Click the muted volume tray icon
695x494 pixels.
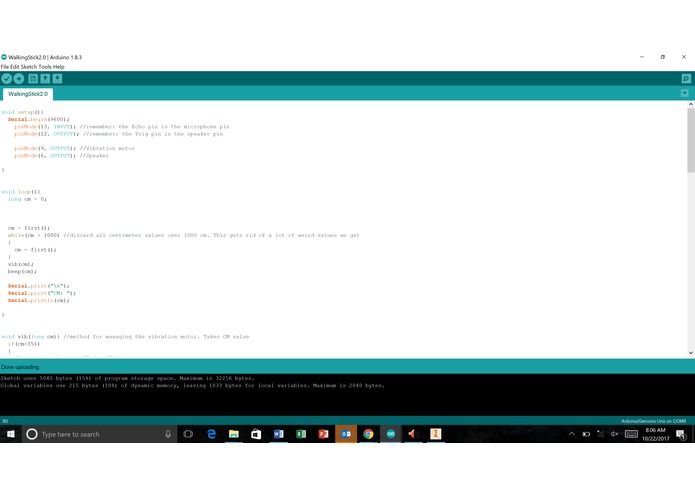coord(614,434)
